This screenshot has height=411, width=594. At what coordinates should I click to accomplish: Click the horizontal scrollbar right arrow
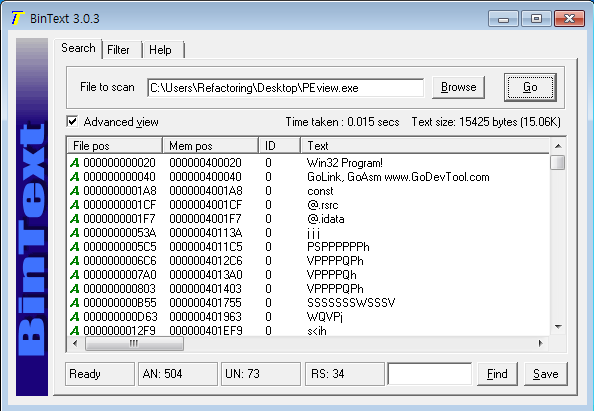(541, 344)
